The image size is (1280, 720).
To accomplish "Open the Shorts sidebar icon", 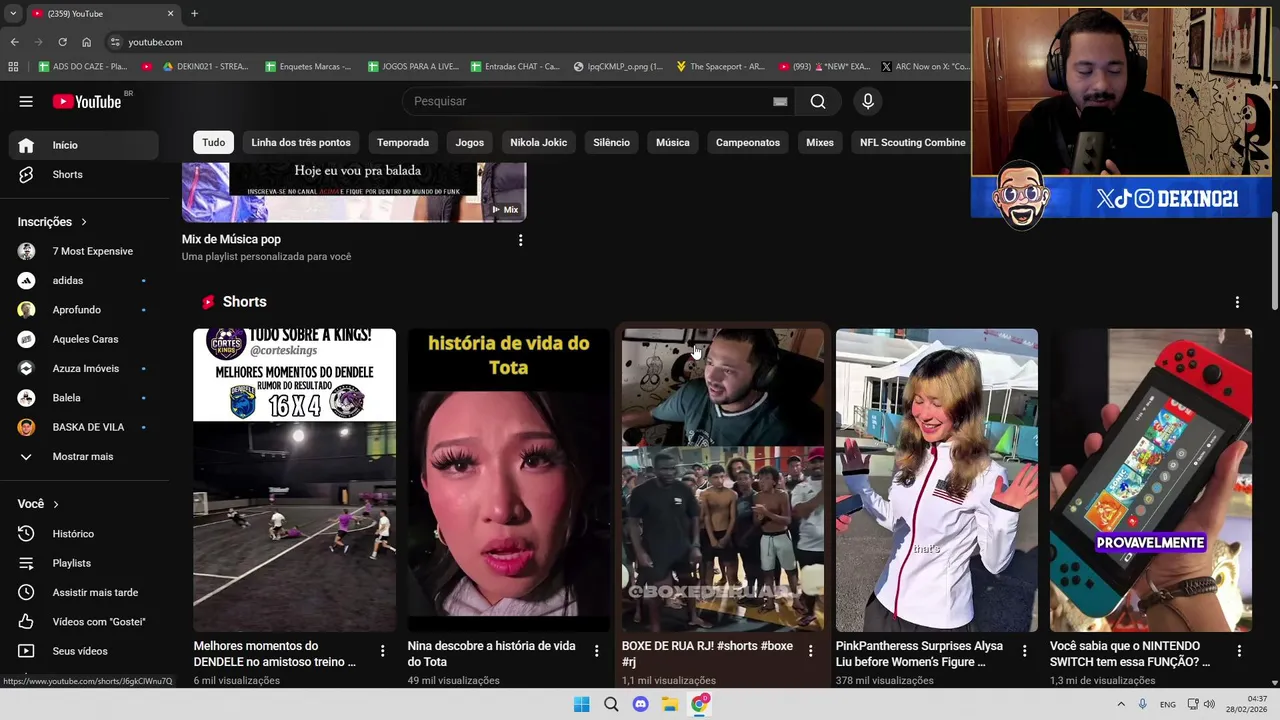I will (x=26, y=174).
